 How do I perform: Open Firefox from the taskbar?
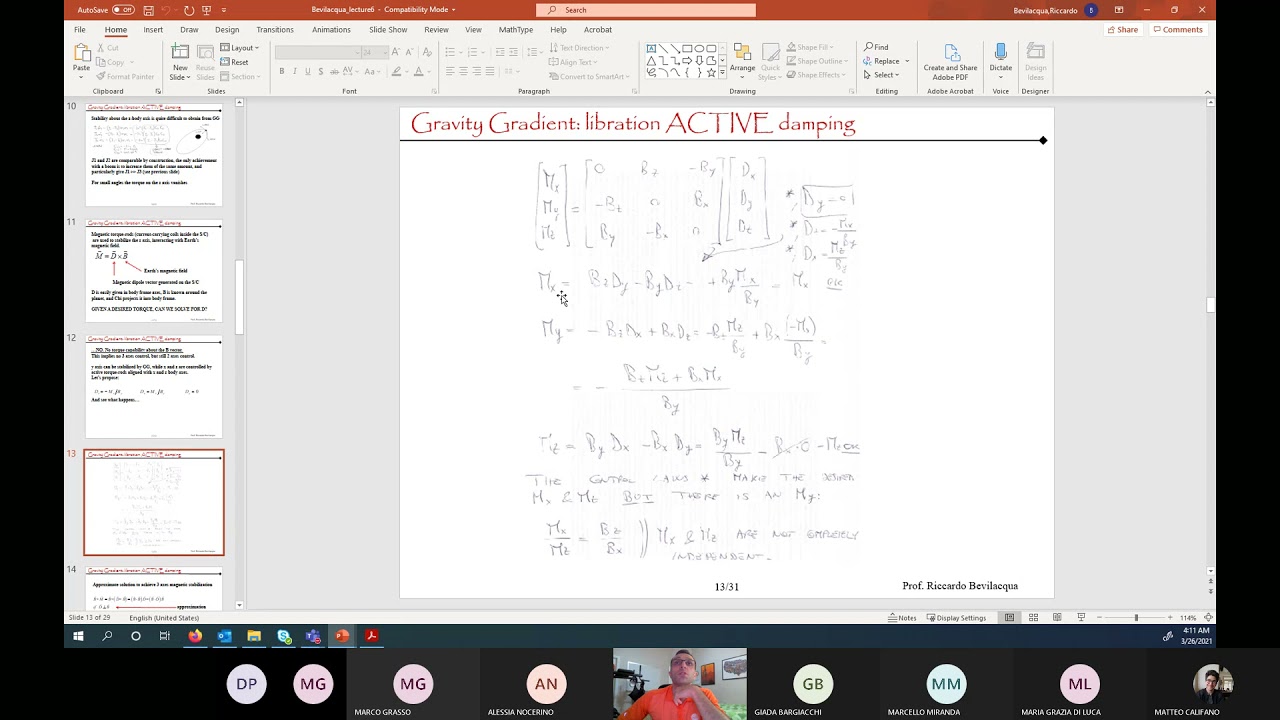point(195,636)
